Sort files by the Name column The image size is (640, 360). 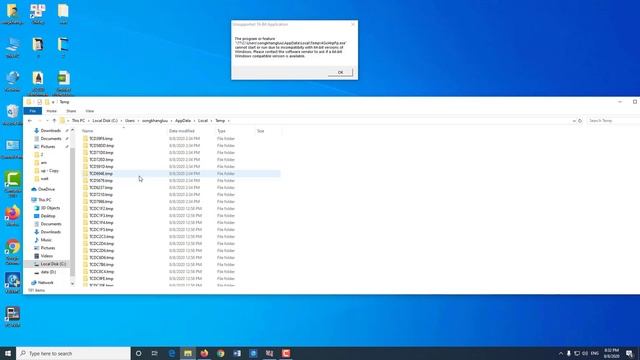[x=87, y=131]
